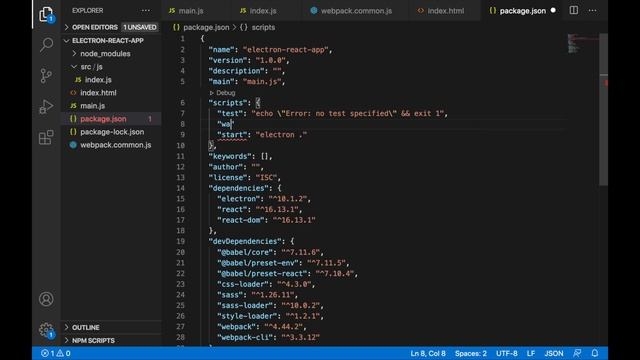
Task: Open the Search view in activity bar
Action: [x=46, y=44]
